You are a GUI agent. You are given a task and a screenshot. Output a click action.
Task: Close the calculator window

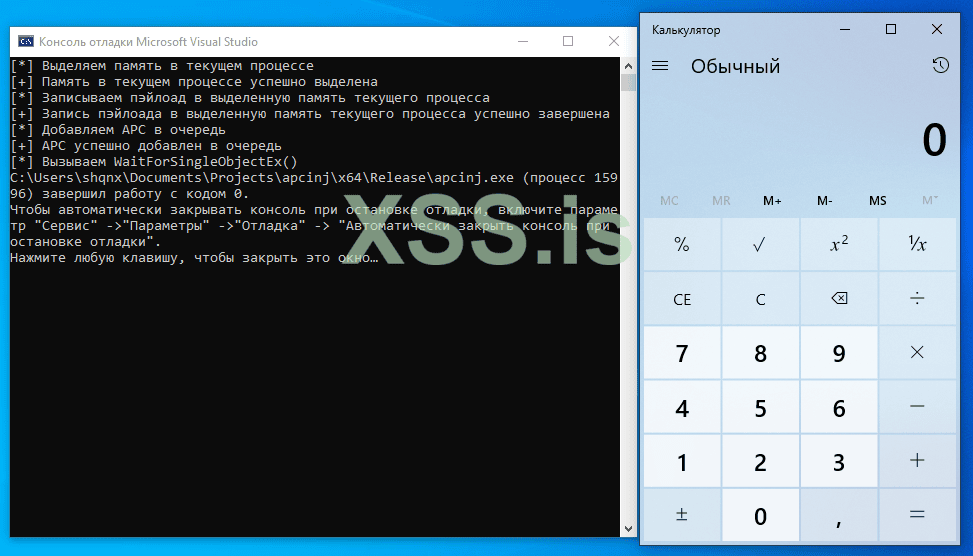click(937, 29)
